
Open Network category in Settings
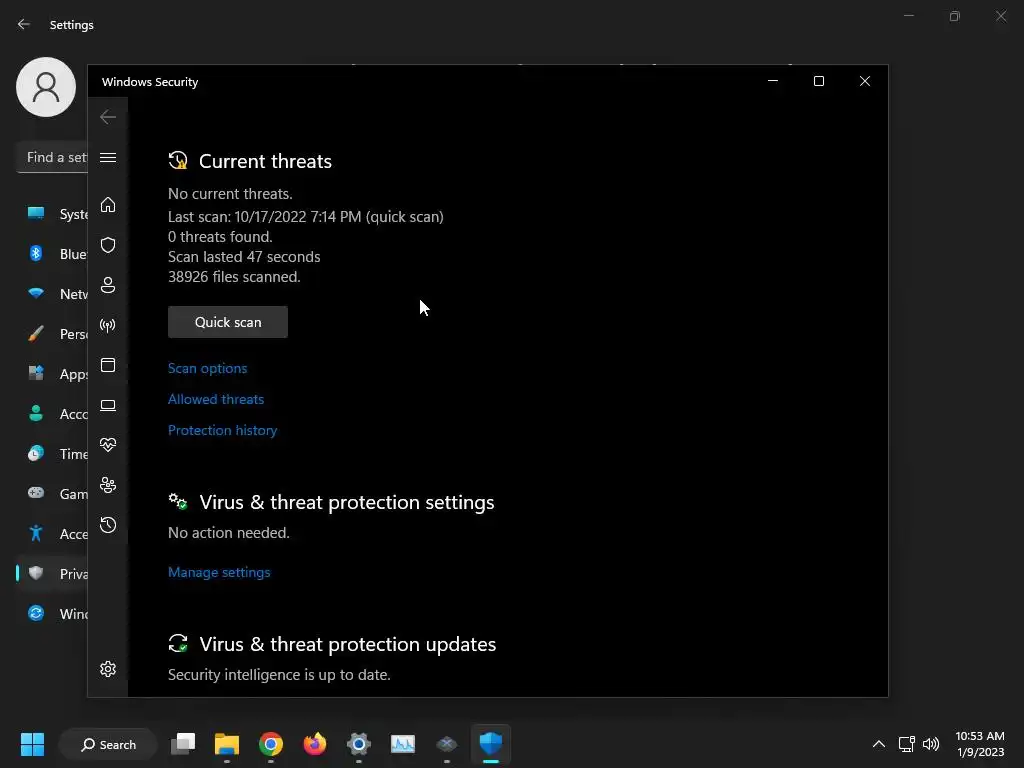tap(52, 294)
